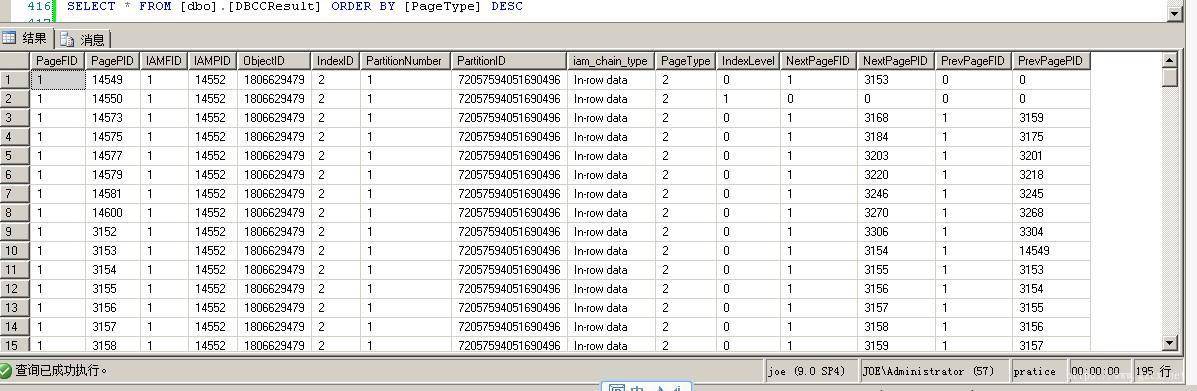The height and width of the screenshot is (391, 1197).
Task: Select entire row 1 via its row header
Action: point(15,79)
